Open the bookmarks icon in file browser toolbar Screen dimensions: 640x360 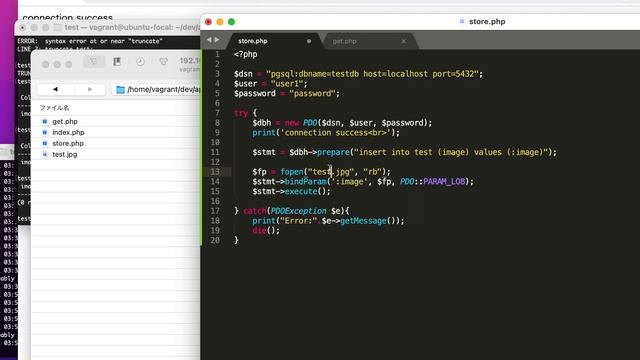[x=117, y=62]
